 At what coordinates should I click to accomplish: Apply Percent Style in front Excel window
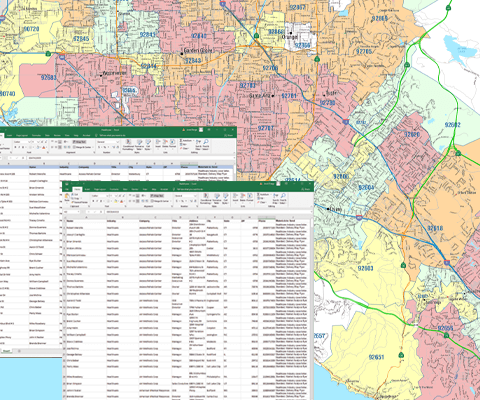pos(183,201)
